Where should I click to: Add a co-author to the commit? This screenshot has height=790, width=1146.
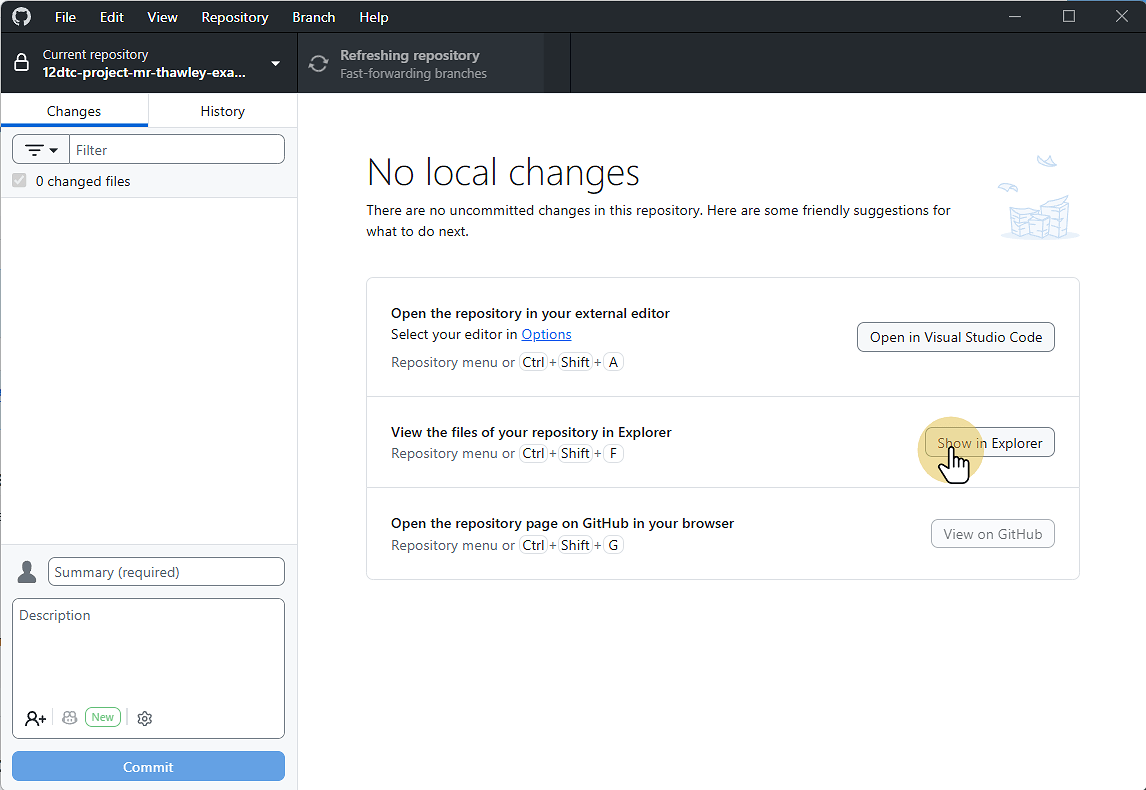[35, 718]
